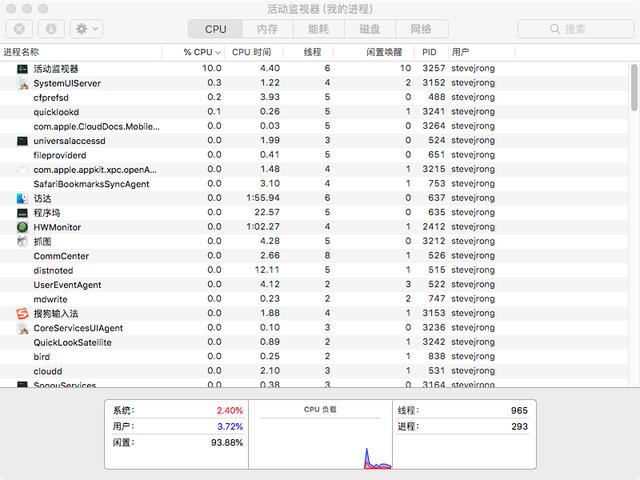Open the gear actions dropdown menu
The width and height of the screenshot is (640, 480).
coord(86,29)
